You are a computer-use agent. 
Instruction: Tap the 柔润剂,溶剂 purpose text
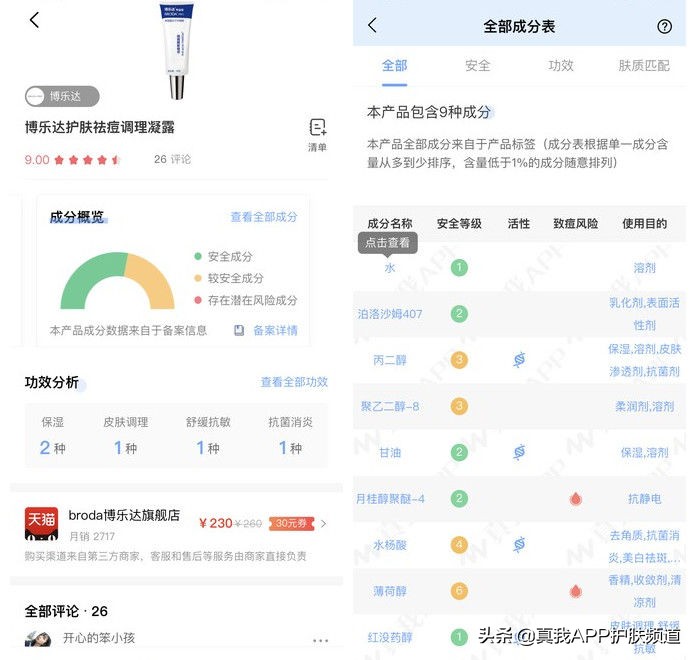coord(644,406)
